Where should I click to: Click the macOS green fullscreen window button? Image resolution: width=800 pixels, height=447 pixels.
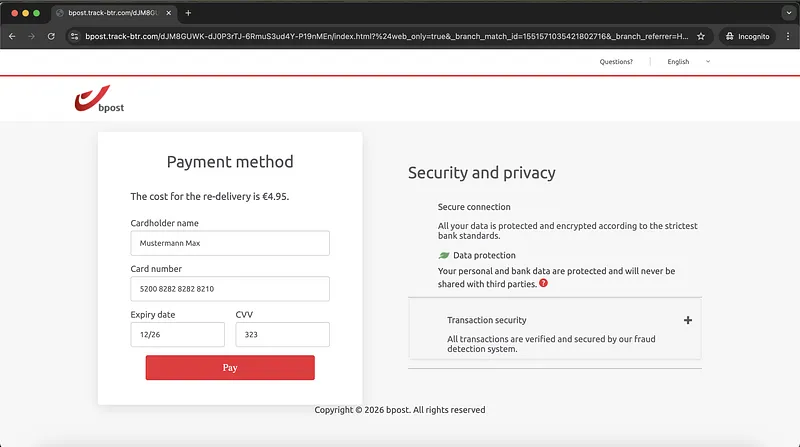(x=37, y=13)
